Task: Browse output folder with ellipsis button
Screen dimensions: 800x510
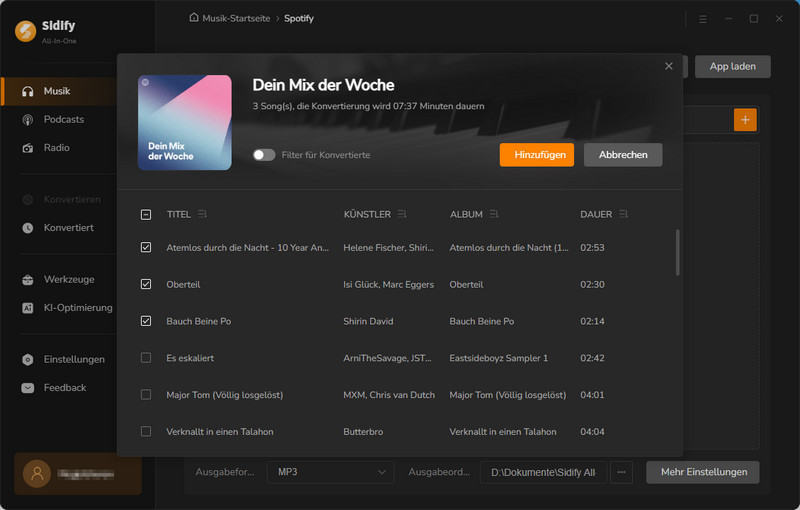Action: click(x=621, y=472)
